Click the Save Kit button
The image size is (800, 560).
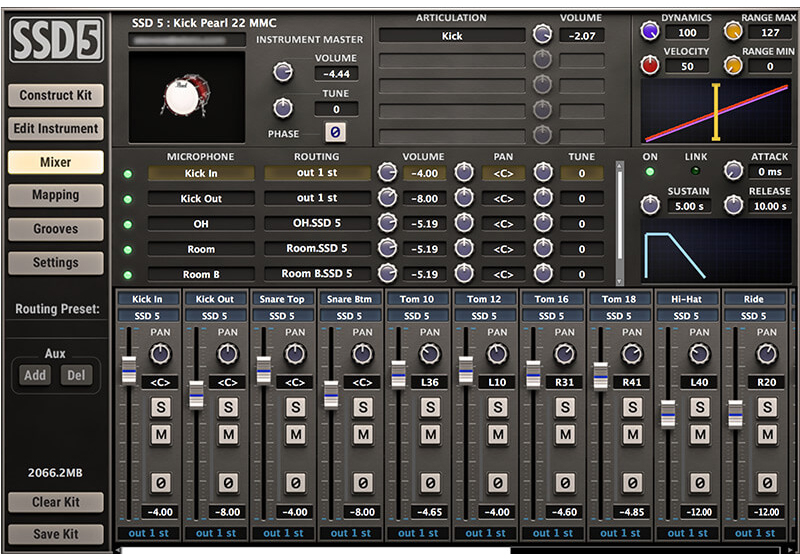coord(56,534)
